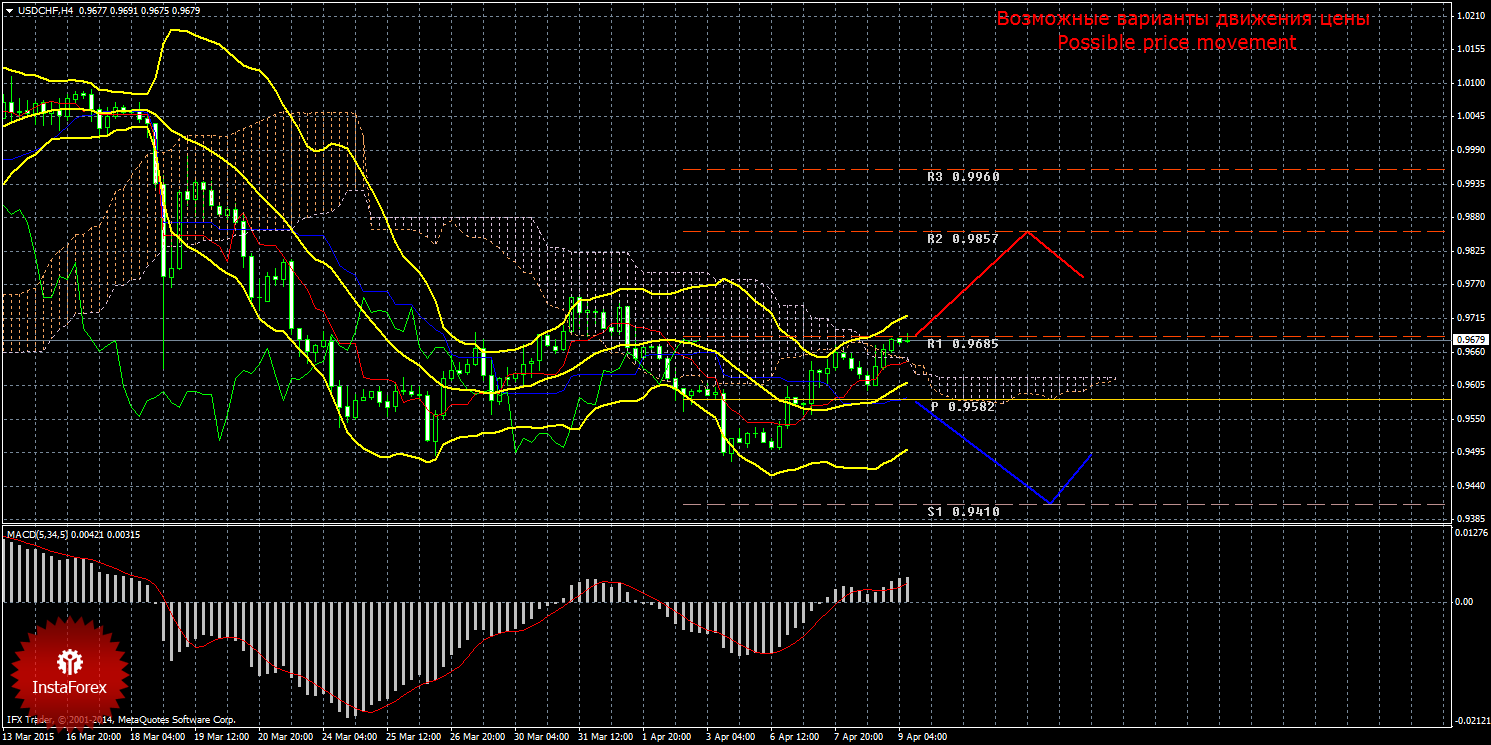Click the MetaQuotes Software Corp. copyright text
Image resolution: width=1491 pixels, height=745 pixels.
[x=176, y=720]
